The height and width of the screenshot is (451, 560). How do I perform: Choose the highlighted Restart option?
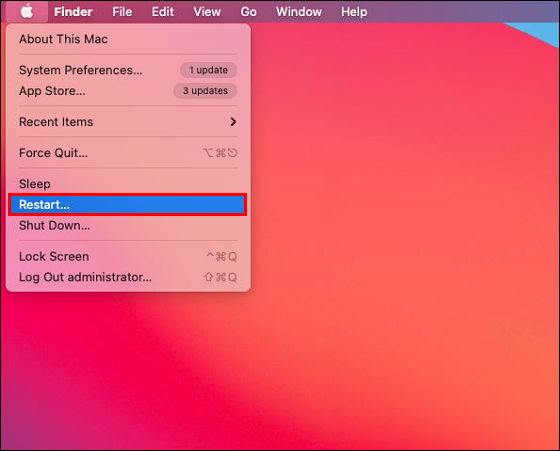(x=128, y=205)
